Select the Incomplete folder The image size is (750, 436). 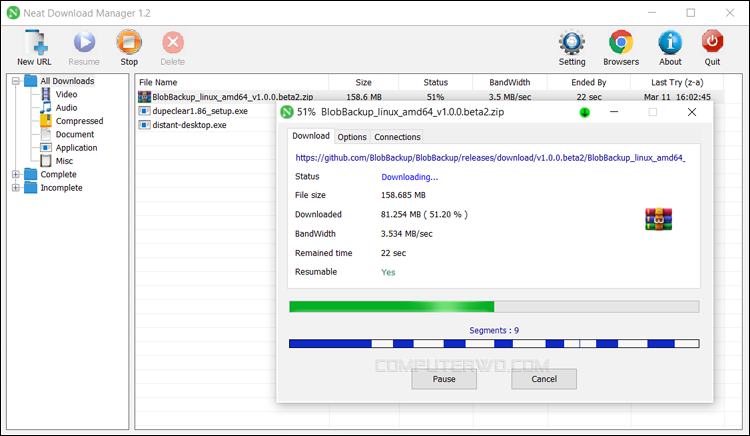click(61, 188)
